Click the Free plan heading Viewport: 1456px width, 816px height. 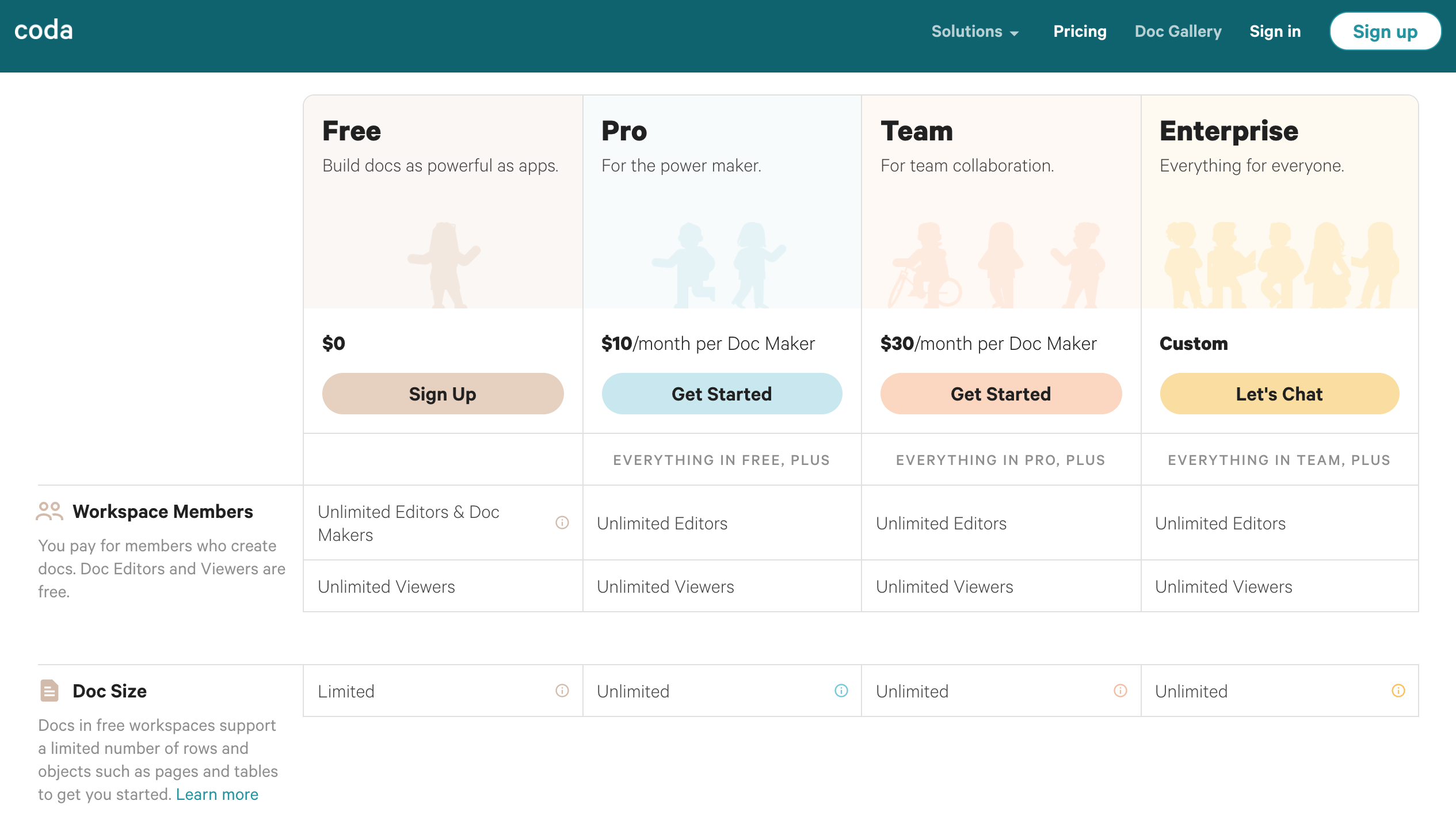352,131
